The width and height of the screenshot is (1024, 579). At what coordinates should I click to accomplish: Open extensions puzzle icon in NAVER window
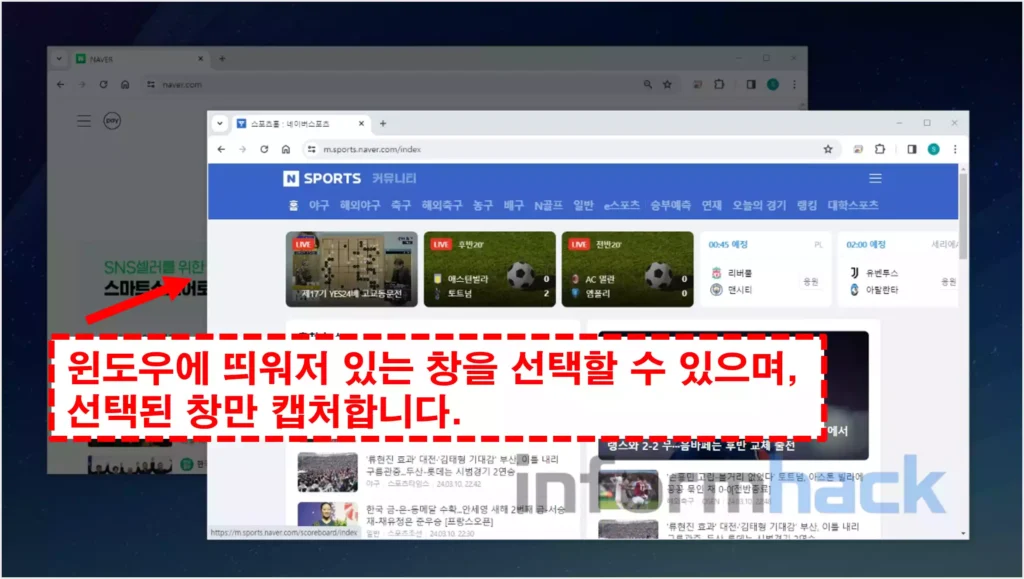[719, 84]
